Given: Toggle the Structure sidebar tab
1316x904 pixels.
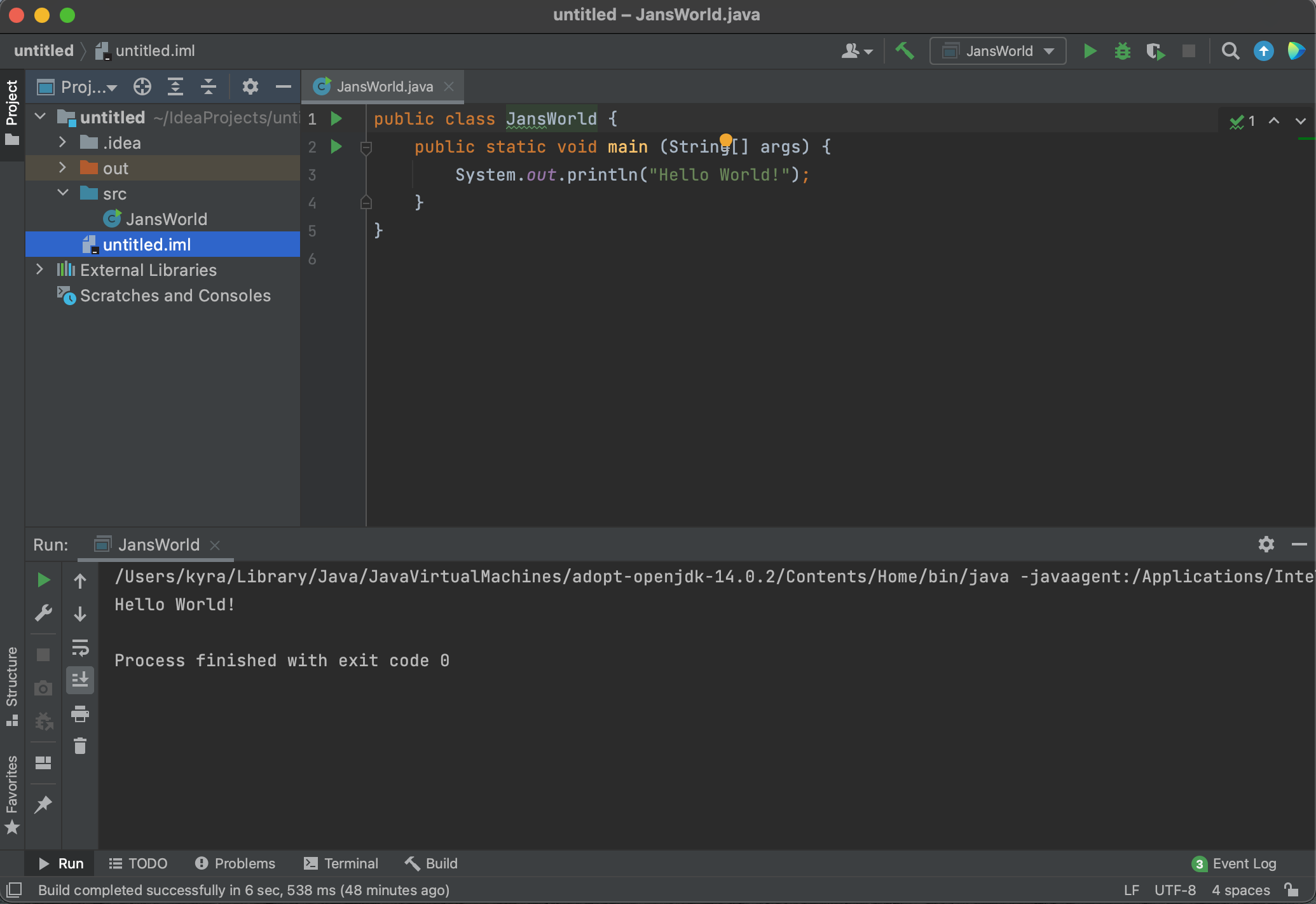Looking at the screenshot, I should tap(12, 687).
